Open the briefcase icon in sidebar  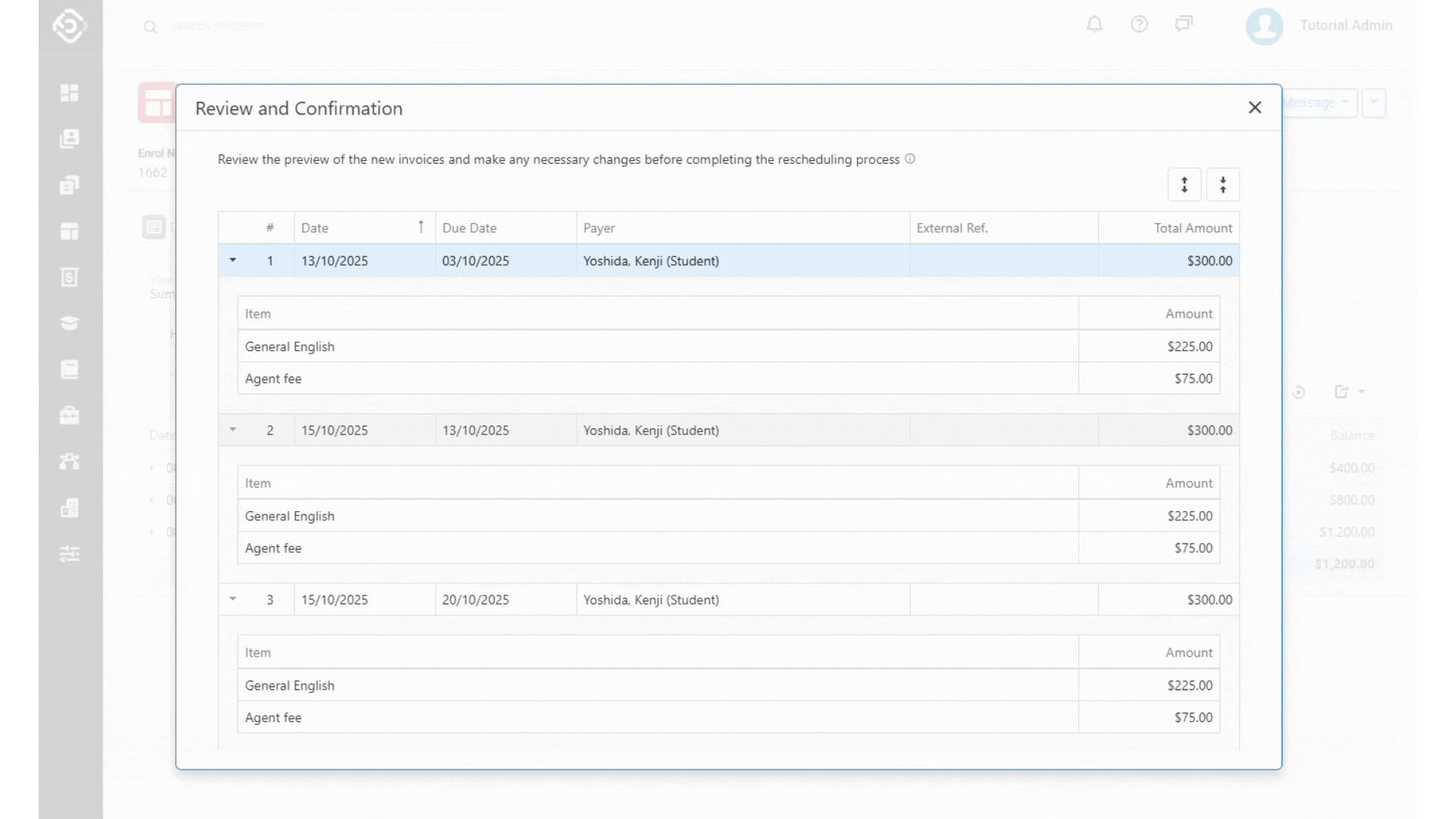[x=69, y=416]
